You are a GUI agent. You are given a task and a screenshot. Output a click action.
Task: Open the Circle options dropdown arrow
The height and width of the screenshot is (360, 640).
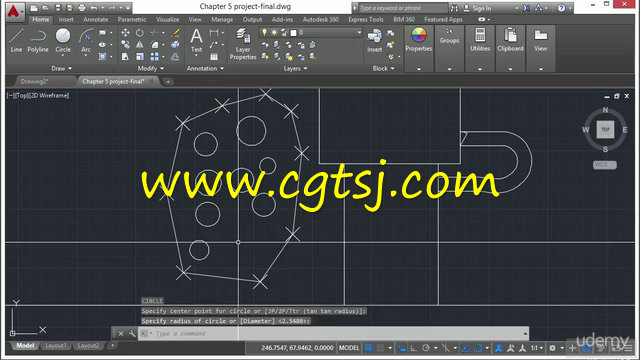click(x=63, y=56)
